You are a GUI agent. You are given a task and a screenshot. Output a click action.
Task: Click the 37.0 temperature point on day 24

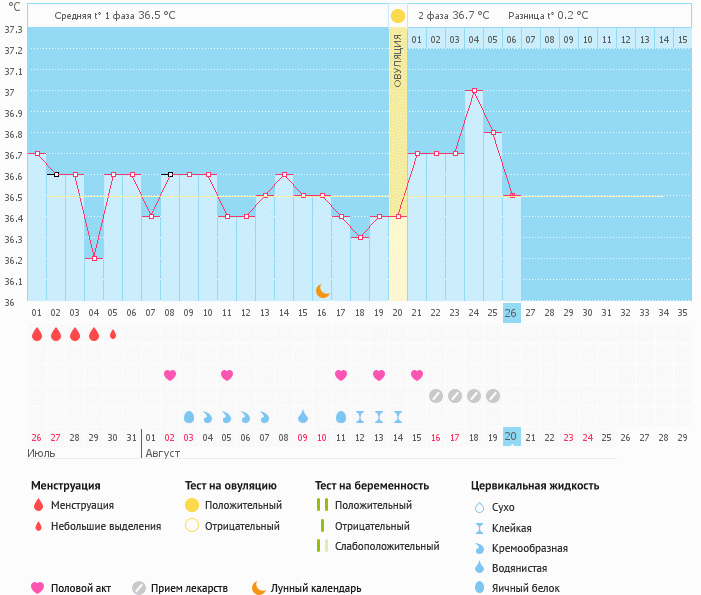474,90
